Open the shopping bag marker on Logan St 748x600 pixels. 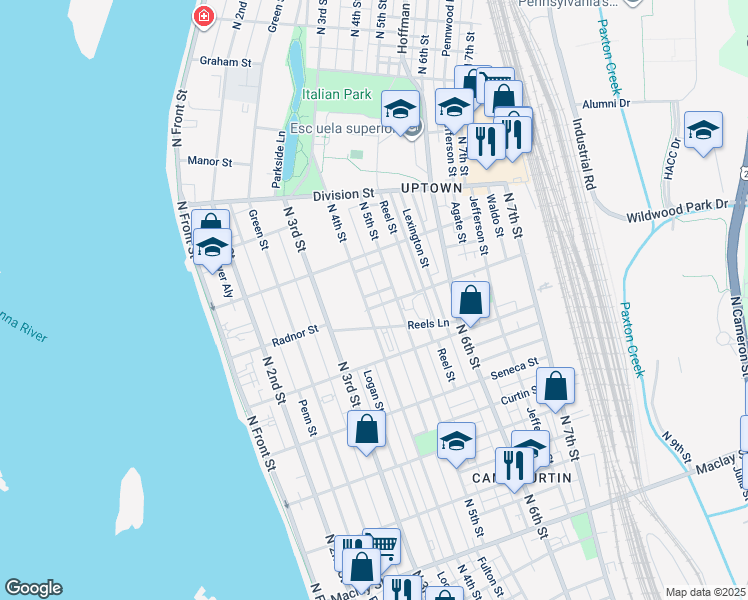[x=366, y=432]
